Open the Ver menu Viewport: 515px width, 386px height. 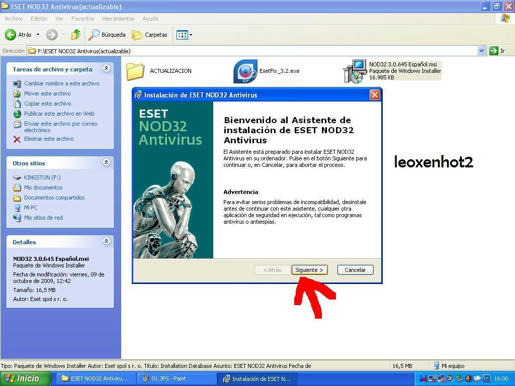pos(59,19)
